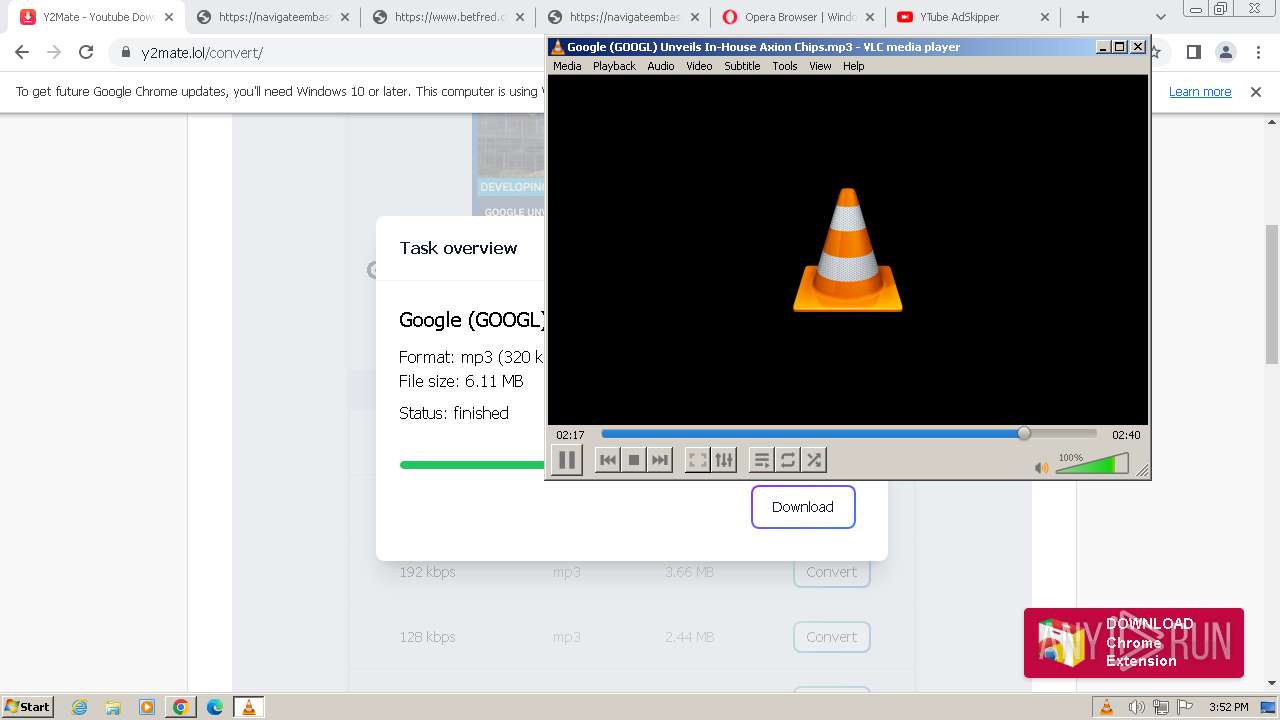The image size is (1280, 720).
Task: Toggle VLC shuffle mode
Action: coord(814,460)
